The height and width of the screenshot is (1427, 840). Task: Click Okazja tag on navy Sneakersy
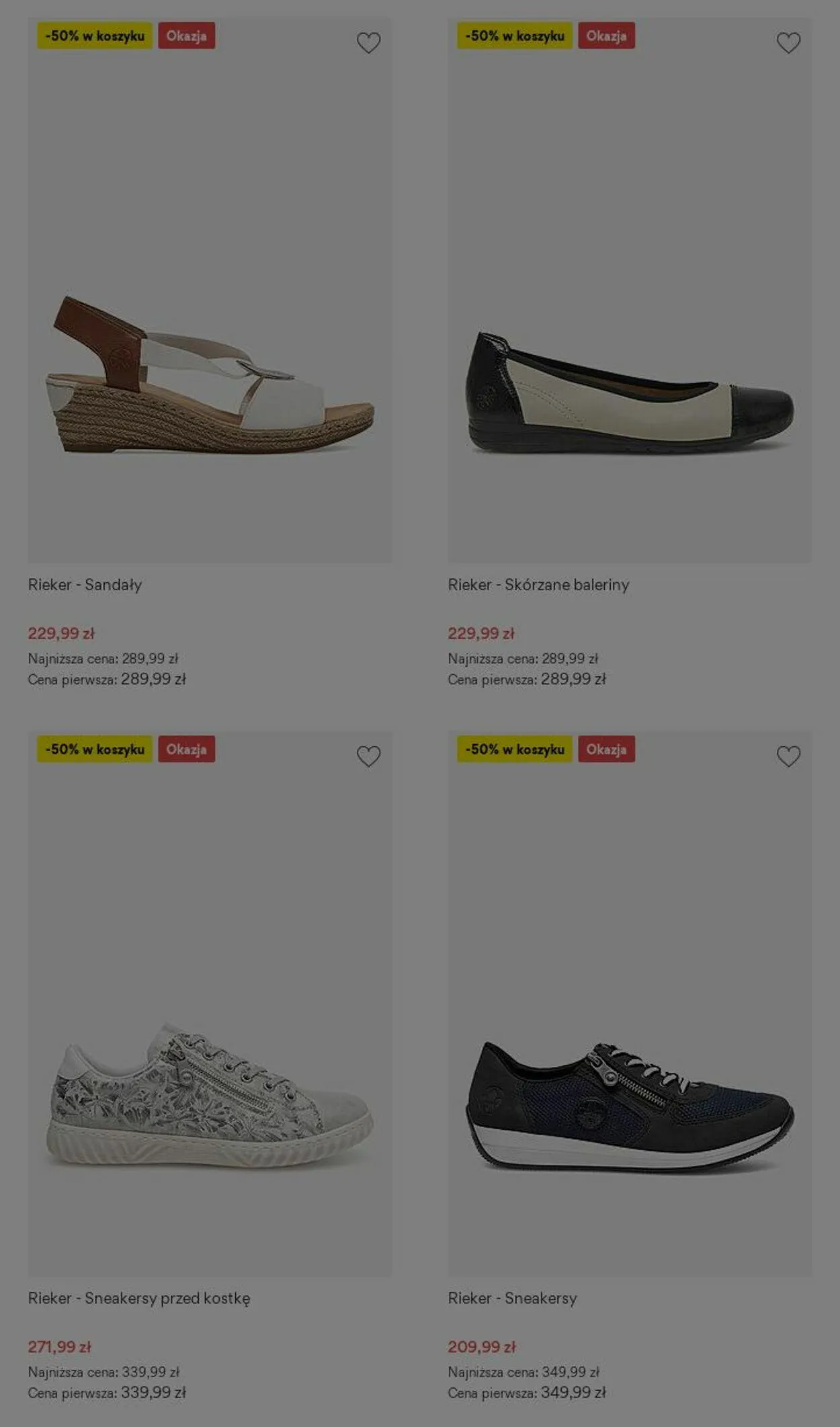click(606, 749)
